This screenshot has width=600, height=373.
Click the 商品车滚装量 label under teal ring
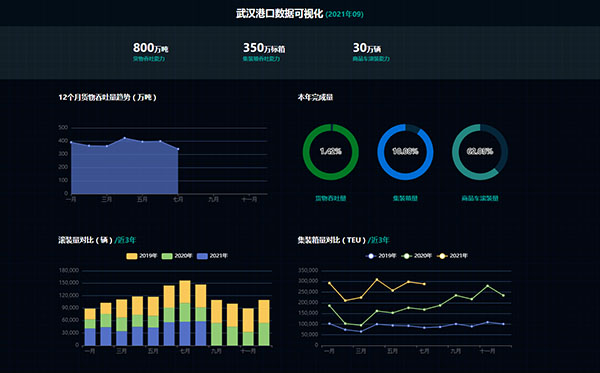tap(480, 198)
